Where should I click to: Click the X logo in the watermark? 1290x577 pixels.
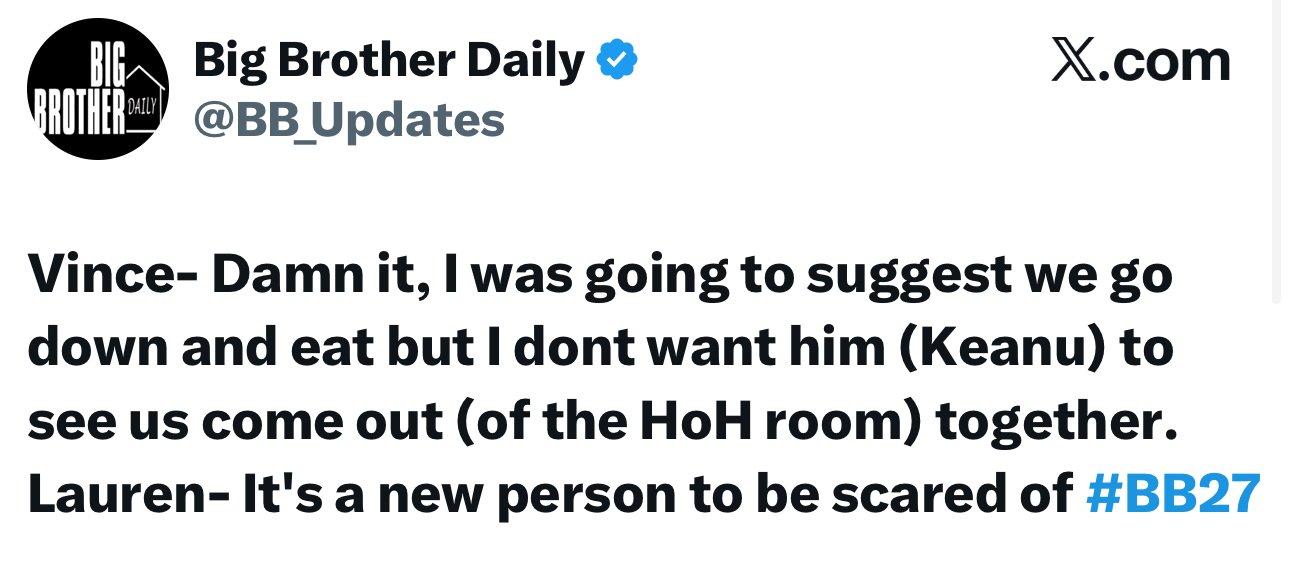pos(1075,62)
